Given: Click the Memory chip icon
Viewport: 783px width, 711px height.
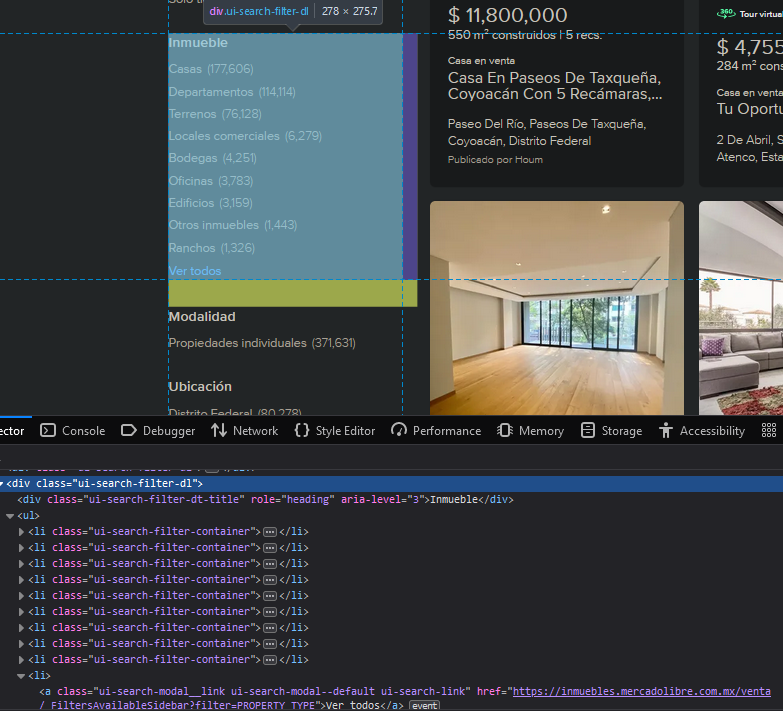Looking at the screenshot, I should point(505,430).
